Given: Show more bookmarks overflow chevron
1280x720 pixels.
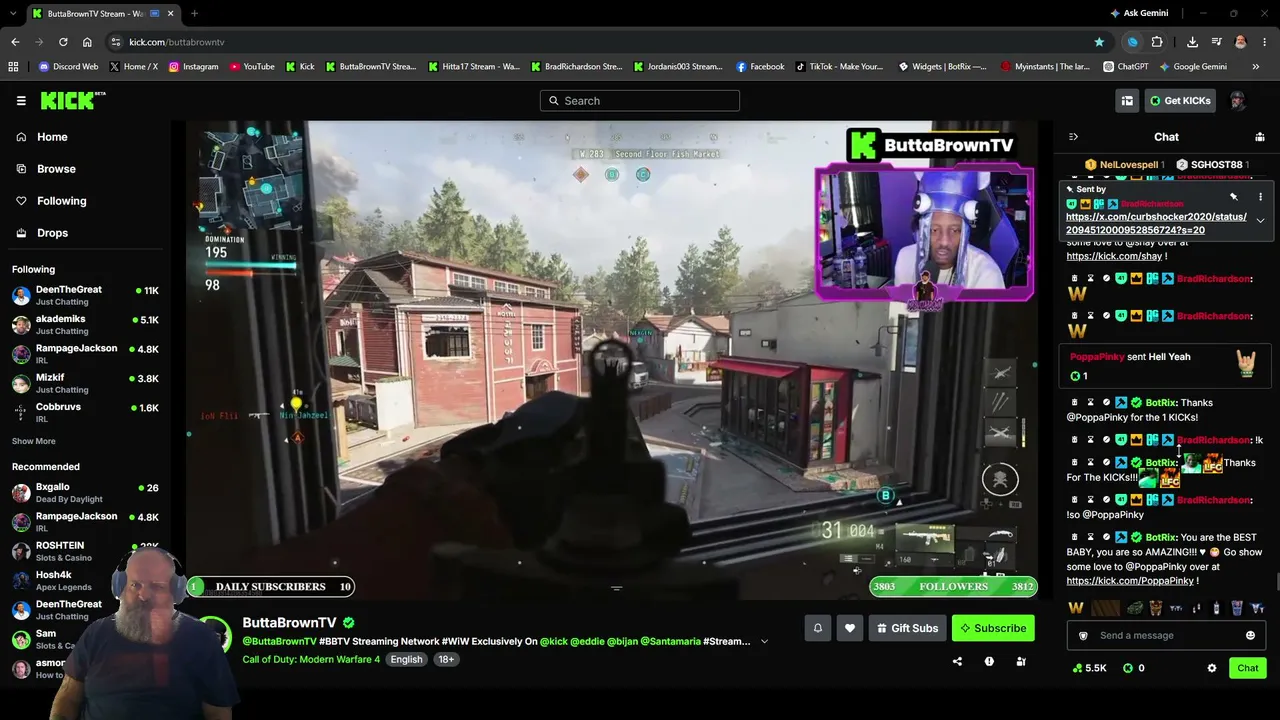Looking at the screenshot, I should 1257,67.
